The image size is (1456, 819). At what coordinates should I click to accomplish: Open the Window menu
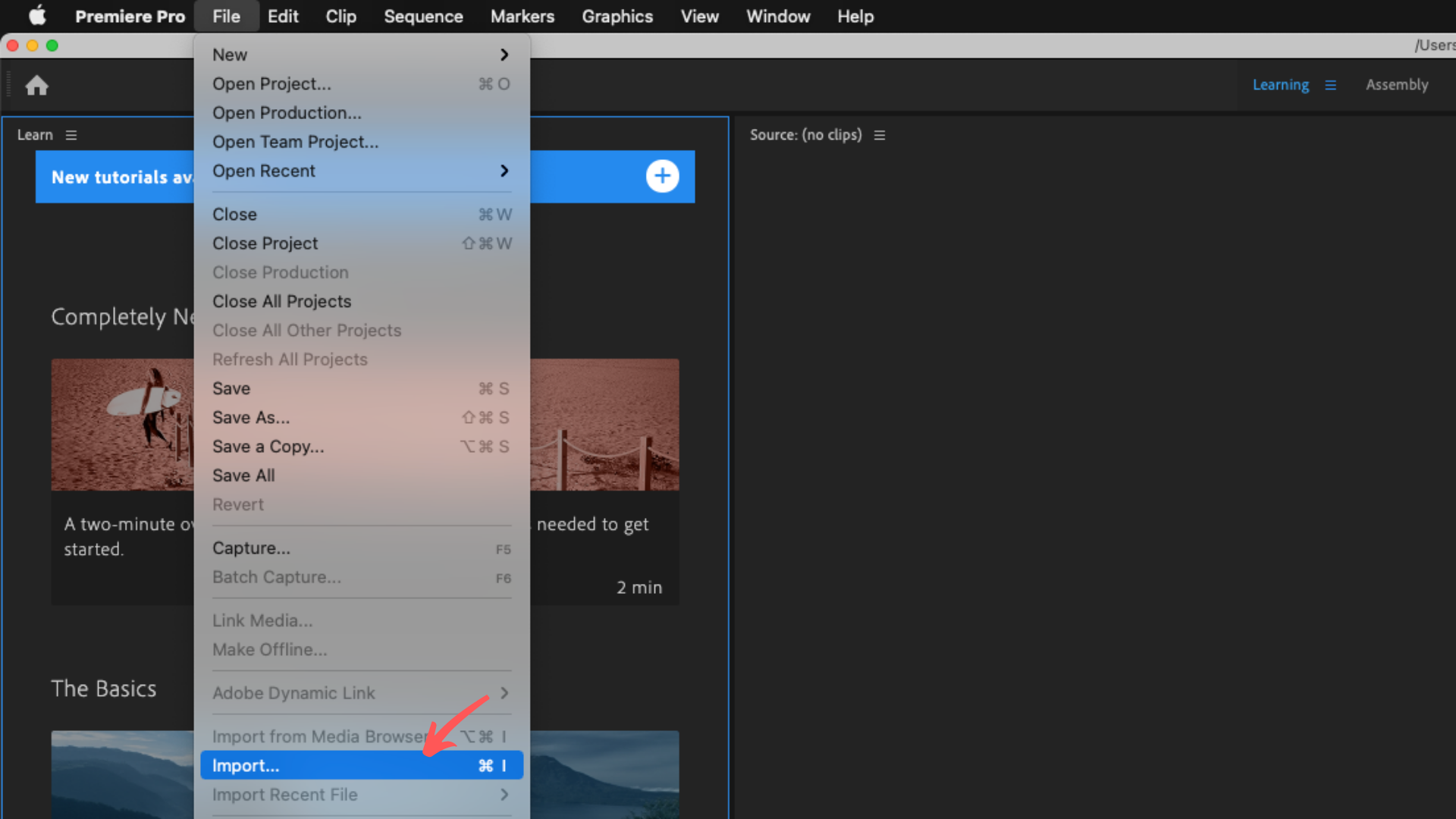pyautogui.click(x=778, y=16)
